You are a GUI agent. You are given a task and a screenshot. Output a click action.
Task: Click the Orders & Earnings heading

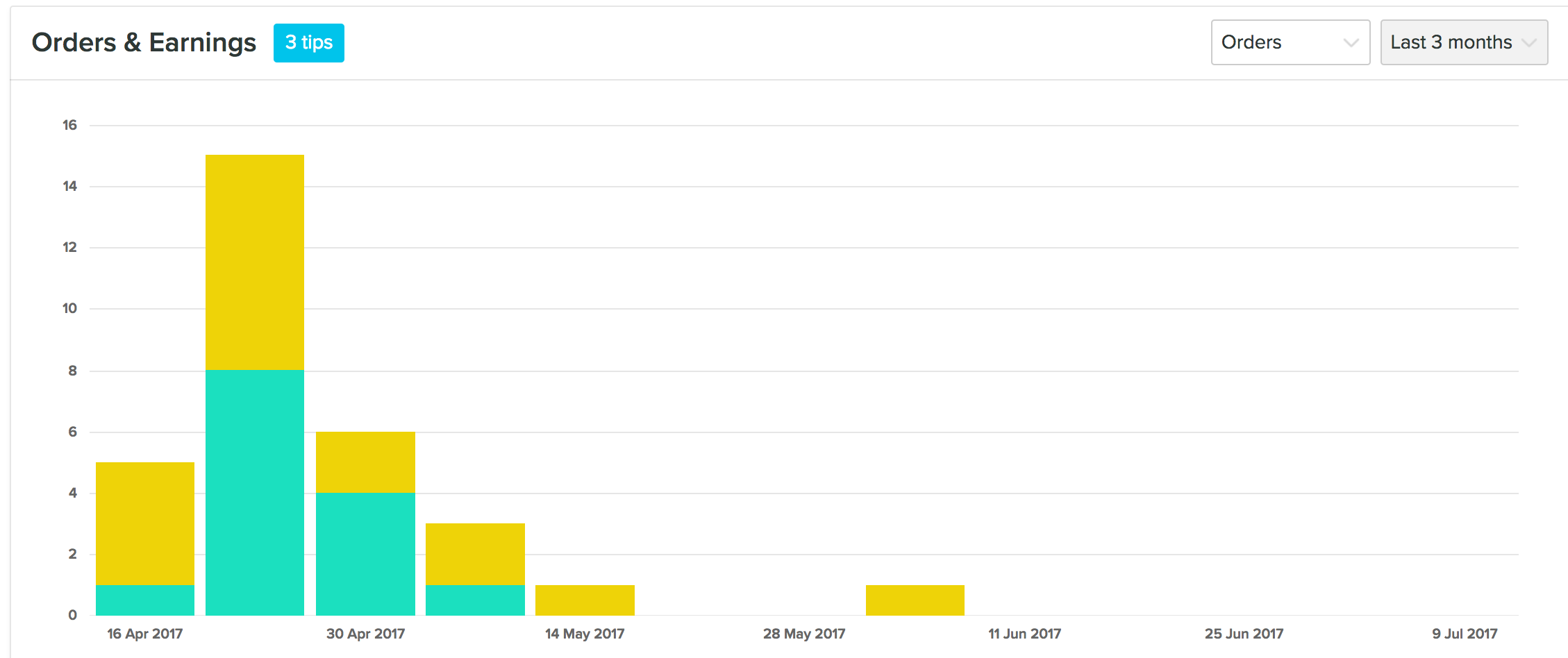[x=144, y=42]
